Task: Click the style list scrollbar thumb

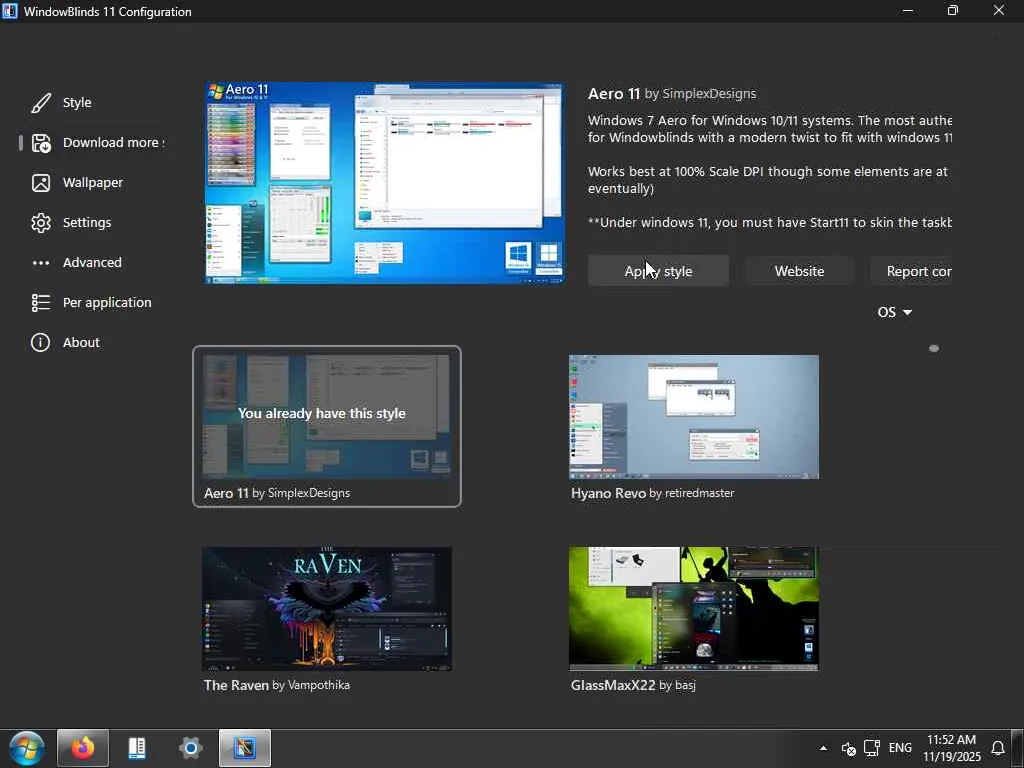Action: (x=934, y=349)
